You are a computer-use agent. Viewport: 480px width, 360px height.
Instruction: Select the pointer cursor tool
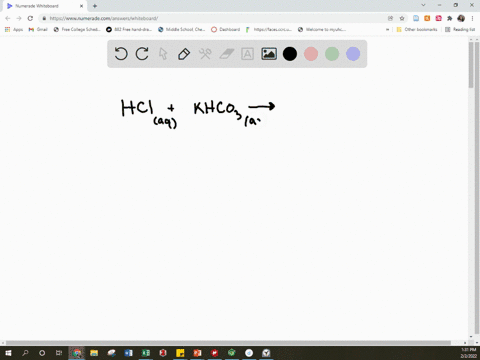pyautogui.click(x=163, y=54)
